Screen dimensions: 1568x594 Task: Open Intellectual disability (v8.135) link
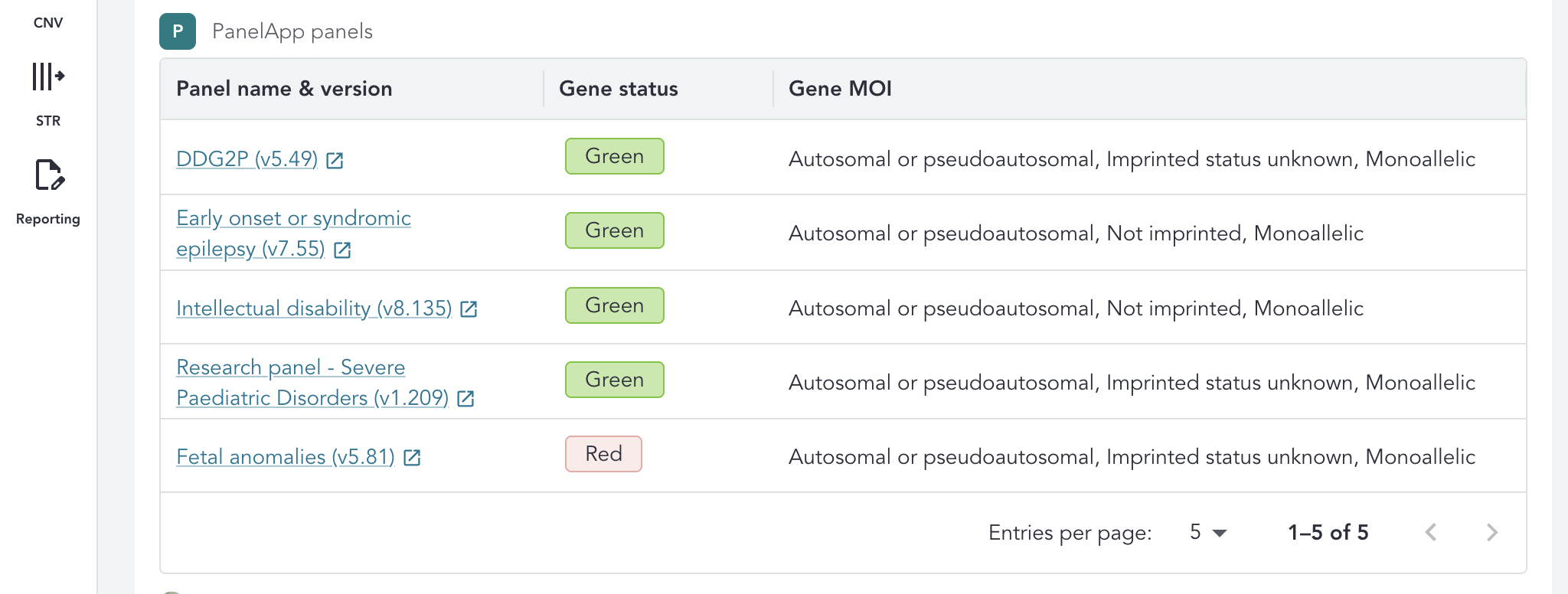pyautogui.click(x=314, y=308)
